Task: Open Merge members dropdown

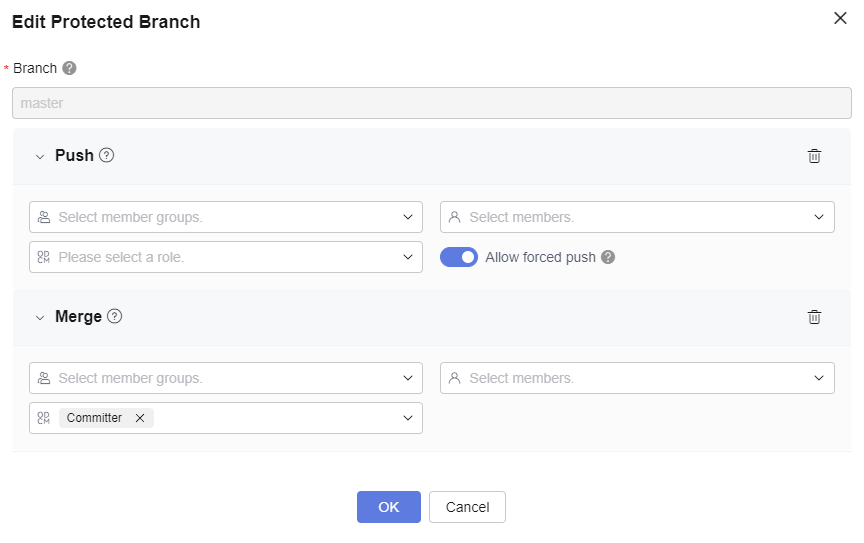Action: pyautogui.click(x=637, y=378)
